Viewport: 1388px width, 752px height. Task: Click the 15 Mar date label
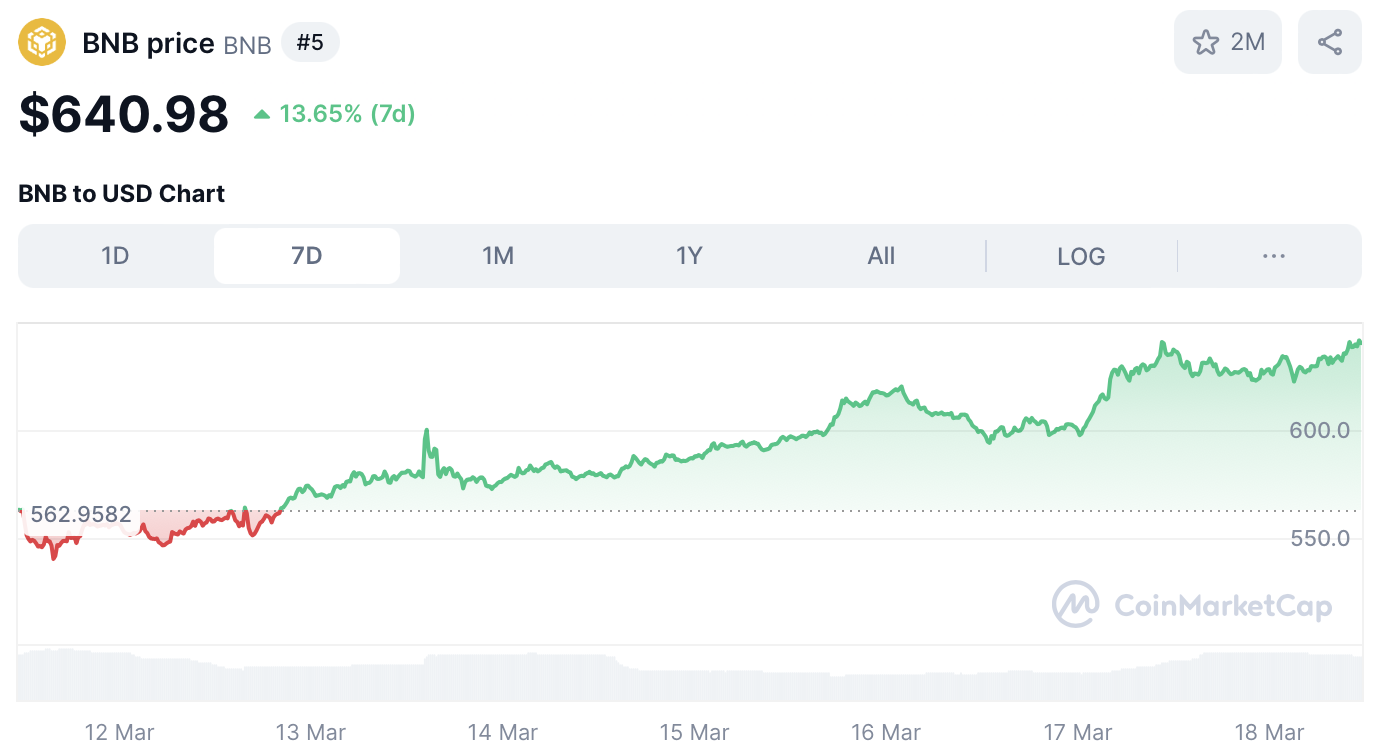click(695, 732)
